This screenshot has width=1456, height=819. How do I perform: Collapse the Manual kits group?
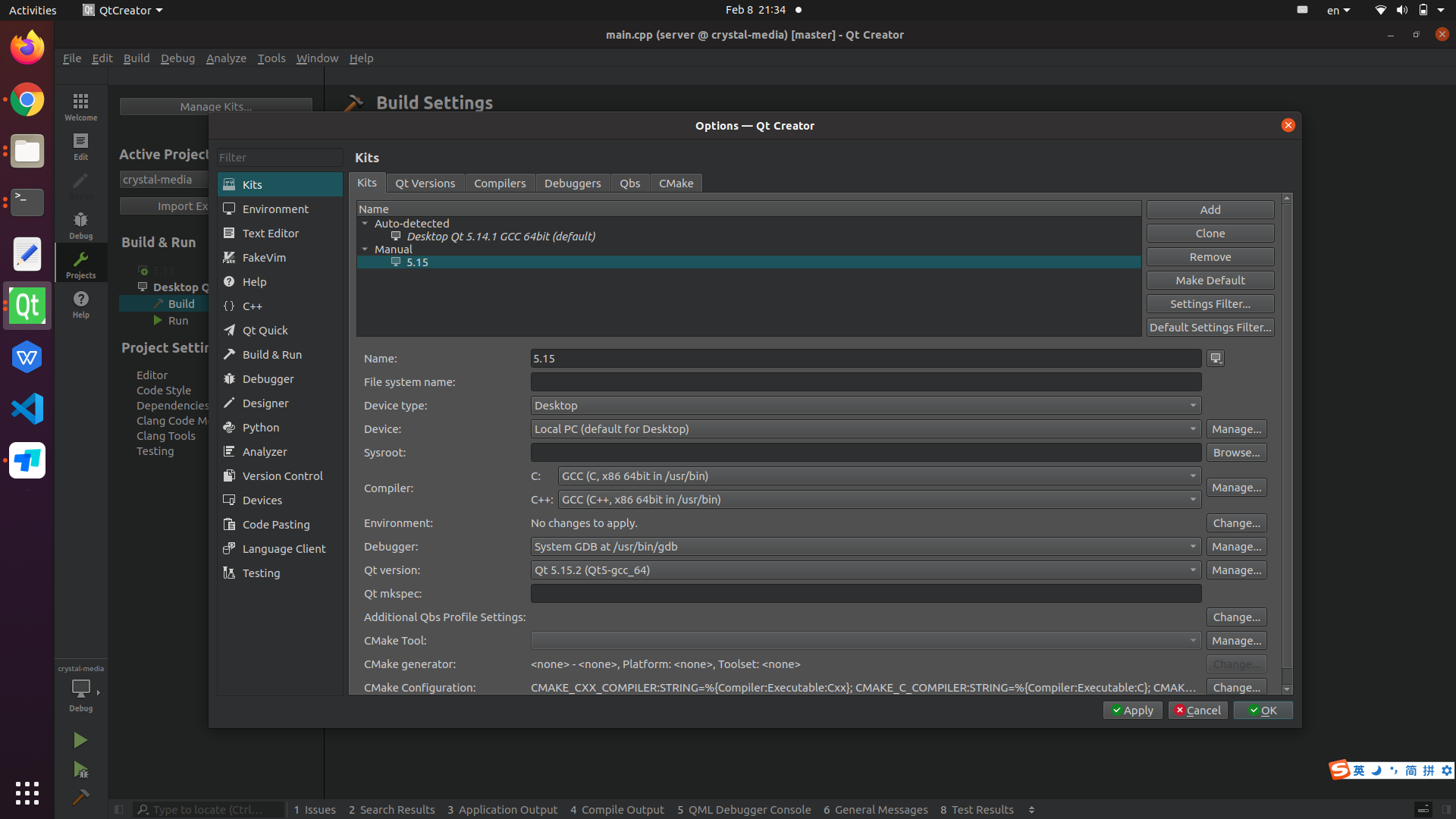[x=365, y=249]
